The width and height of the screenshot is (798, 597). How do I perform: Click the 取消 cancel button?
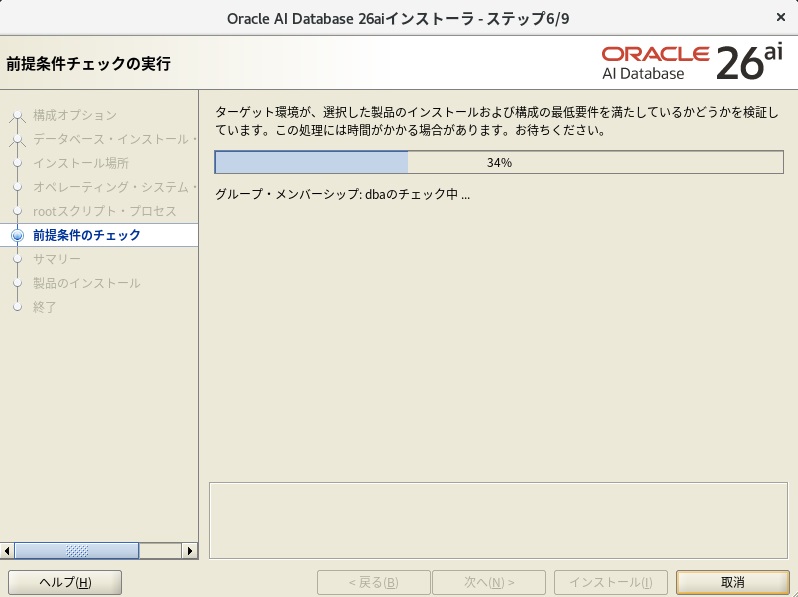(732, 582)
